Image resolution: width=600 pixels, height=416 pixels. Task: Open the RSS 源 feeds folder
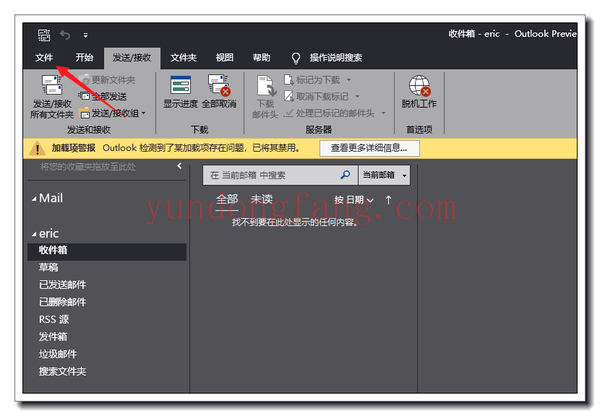pyautogui.click(x=54, y=320)
